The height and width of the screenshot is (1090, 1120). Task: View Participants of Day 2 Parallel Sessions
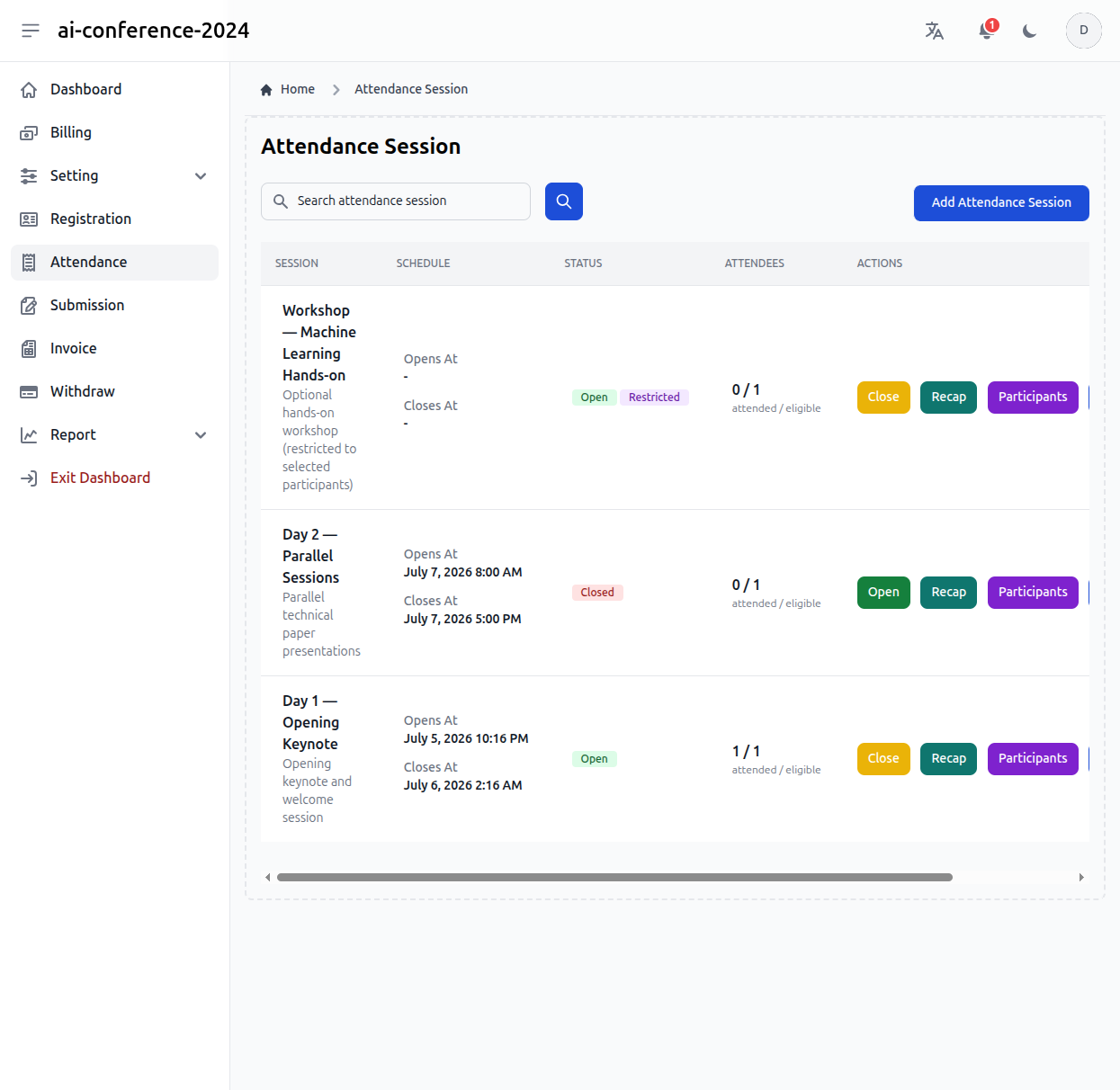pyautogui.click(x=1033, y=593)
